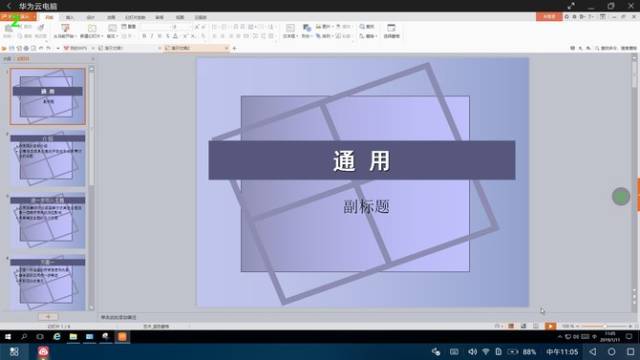Switch to normal view in the status bar
The image size is (640, 360).
coord(511,326)
